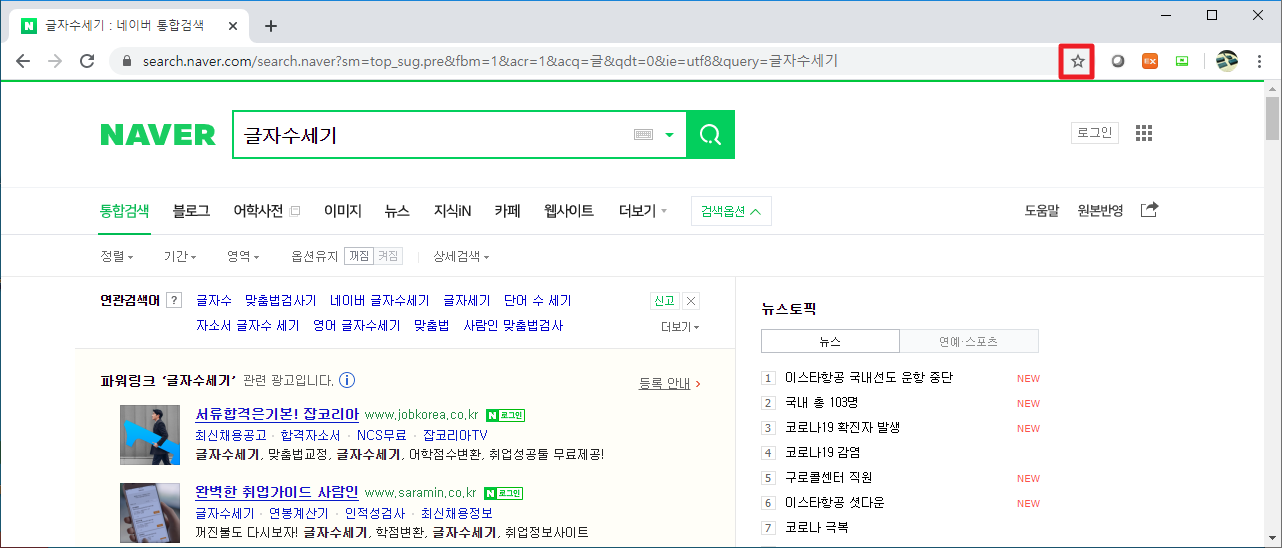Select the 통합검색 tab

tap(125, 211)
